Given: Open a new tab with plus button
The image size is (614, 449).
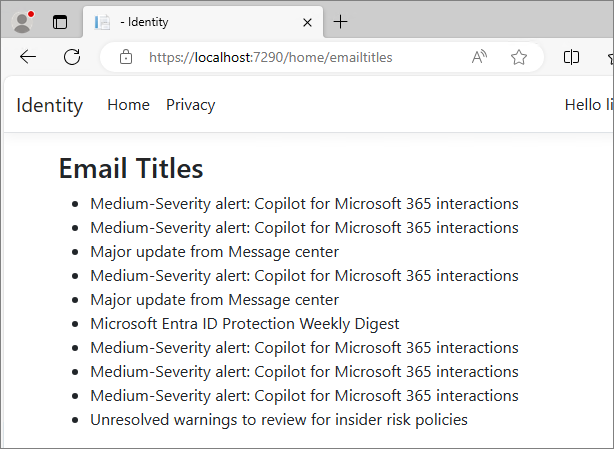Looking at the screenshot, I should [340, 22].
